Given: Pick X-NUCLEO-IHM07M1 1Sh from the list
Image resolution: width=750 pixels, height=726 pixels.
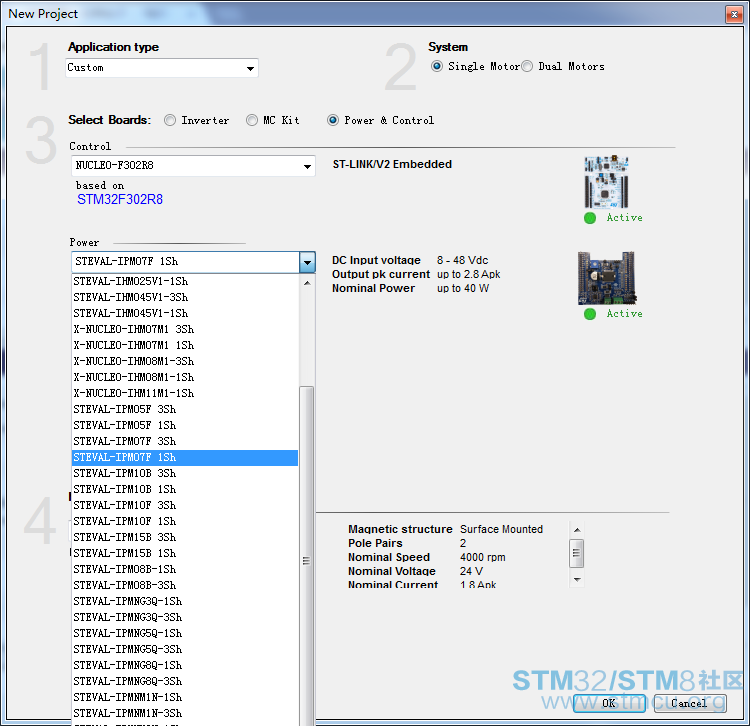Looking at the screenshot, I should pyautogui.click(x=185, y=345).
